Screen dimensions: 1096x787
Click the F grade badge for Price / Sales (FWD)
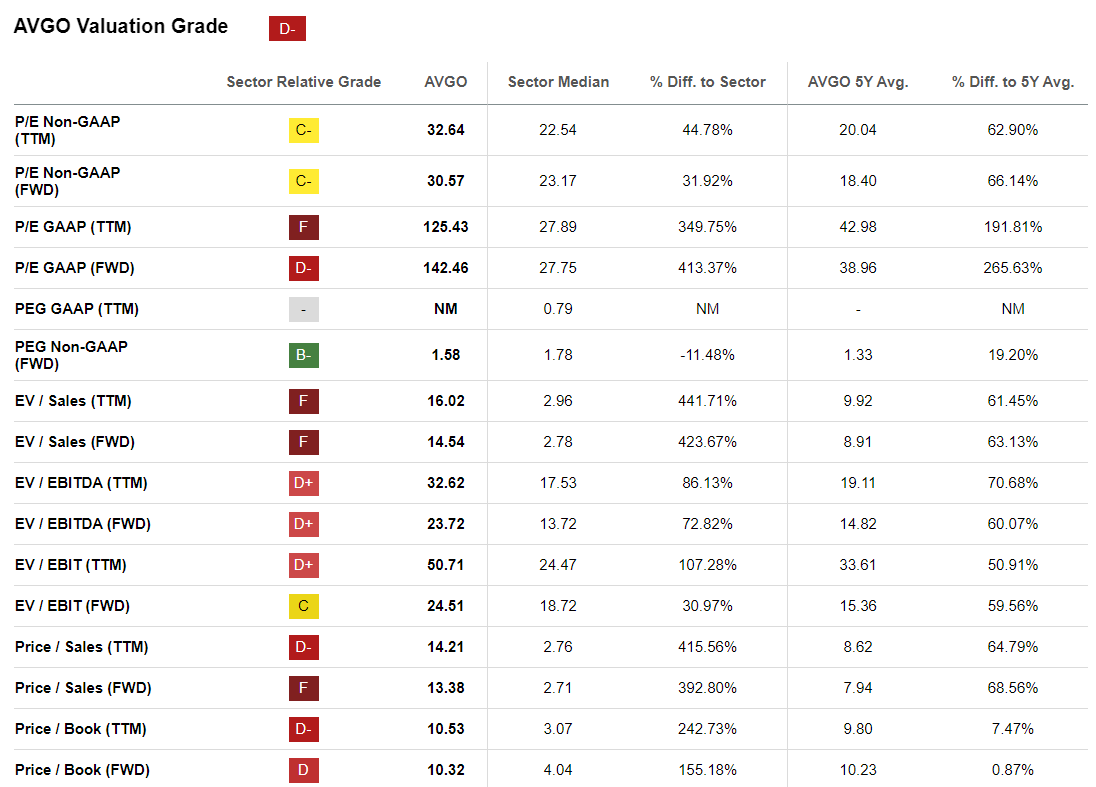(304, 688)
